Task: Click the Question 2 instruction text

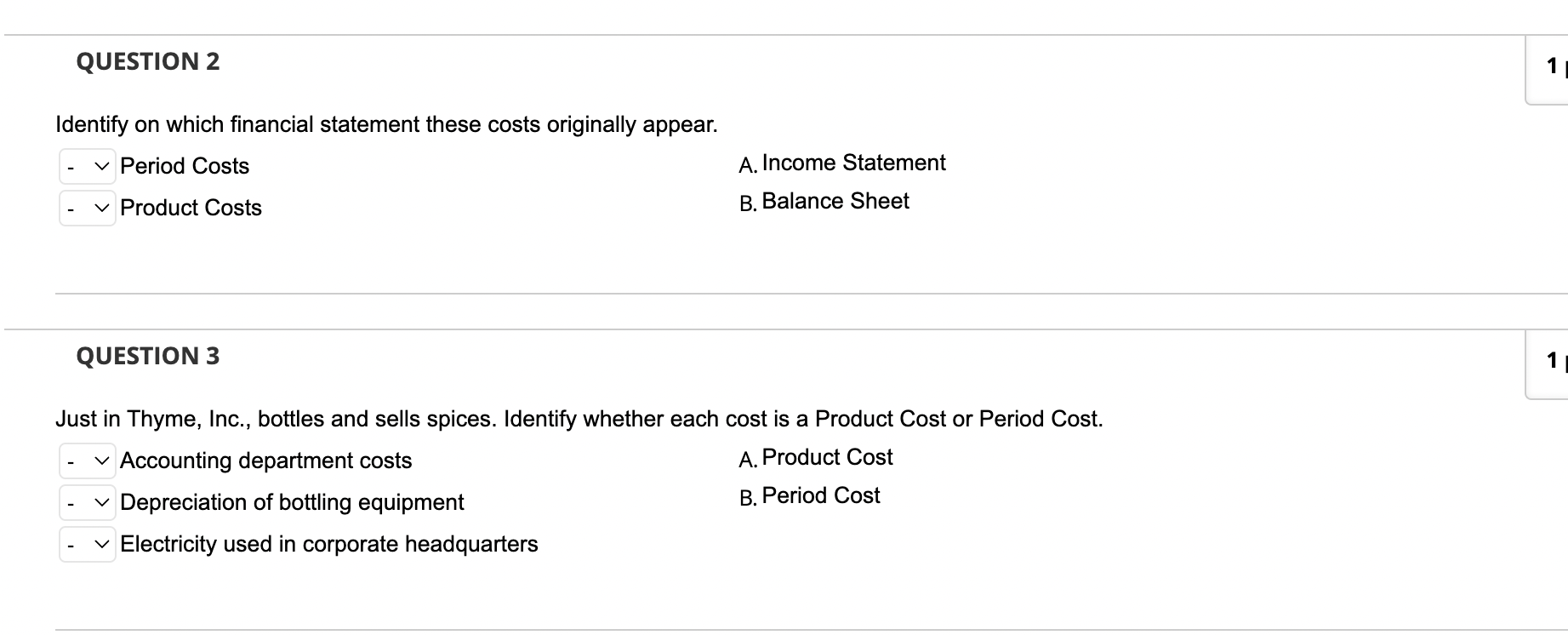Action: [386, 124]
